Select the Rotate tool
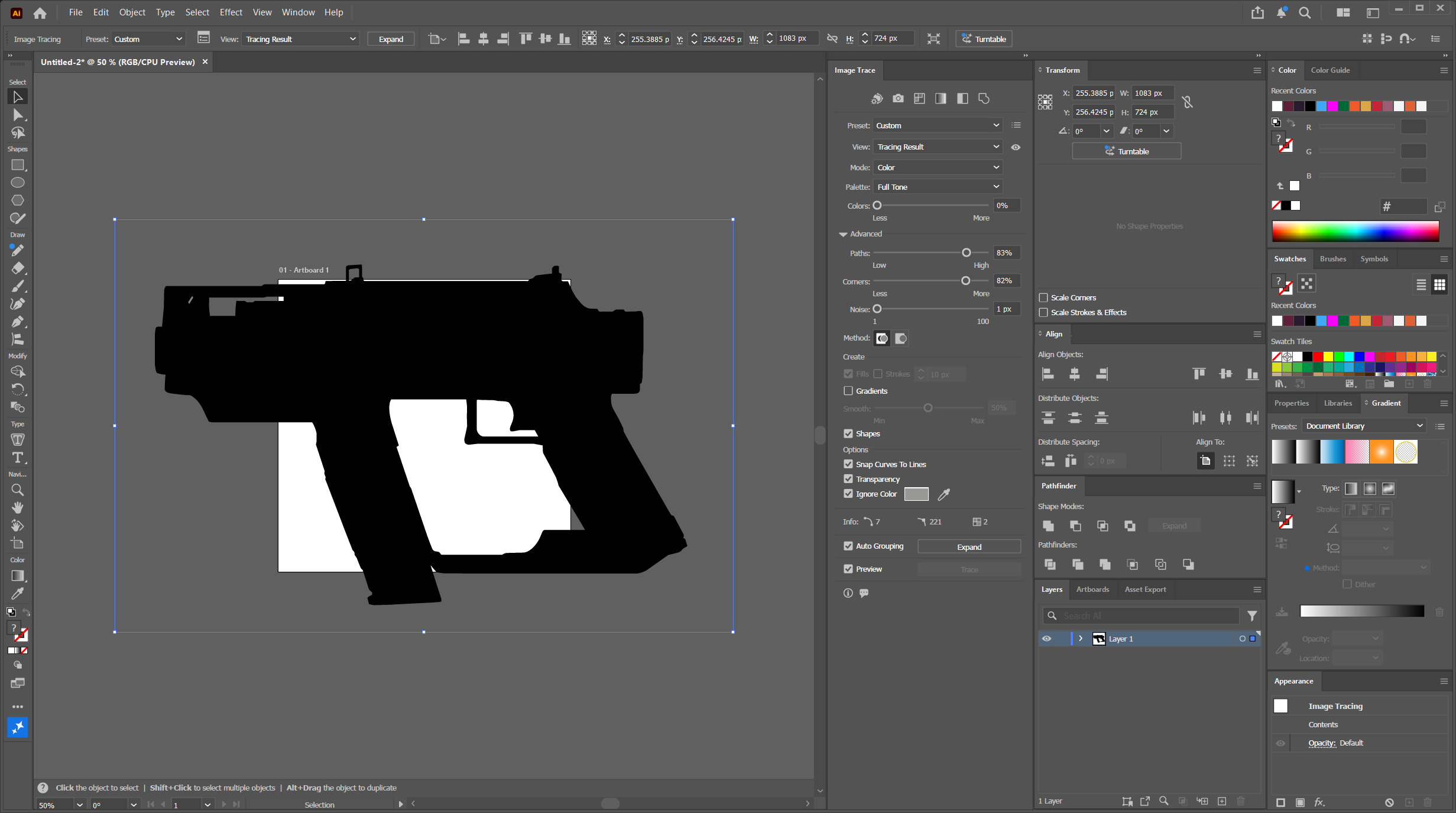 18,390
